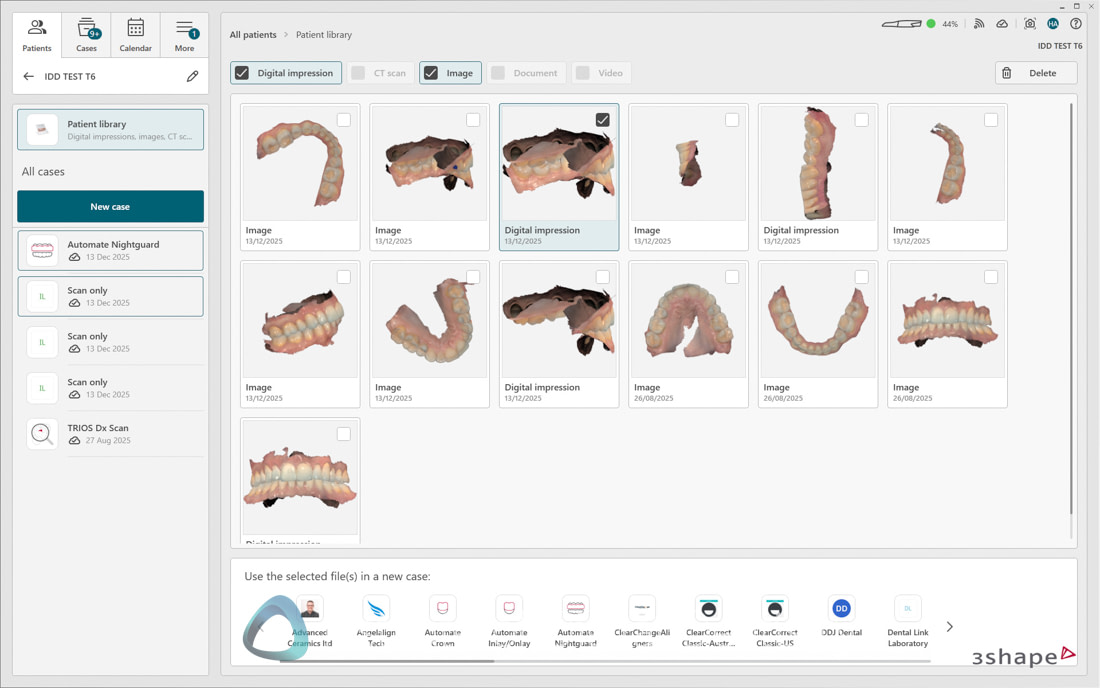1100x688 pixels.
Task: Select the Automate Nightguard case
Action: [110, 250]
